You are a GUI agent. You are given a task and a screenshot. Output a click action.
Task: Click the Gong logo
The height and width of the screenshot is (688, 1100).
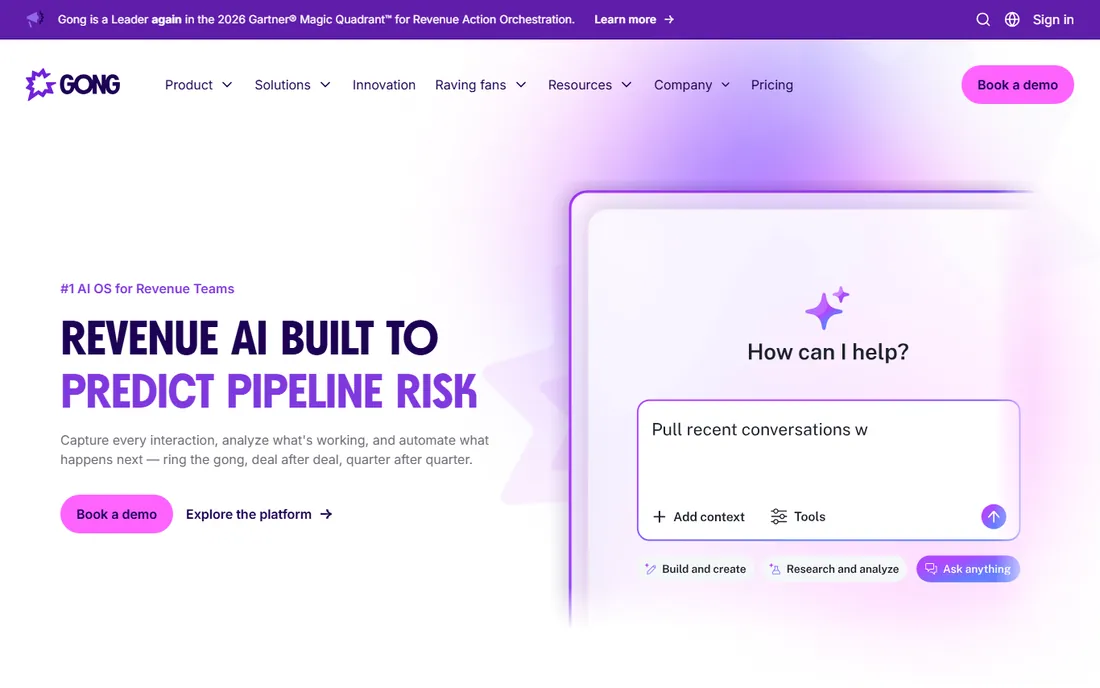tap(73, 85)
